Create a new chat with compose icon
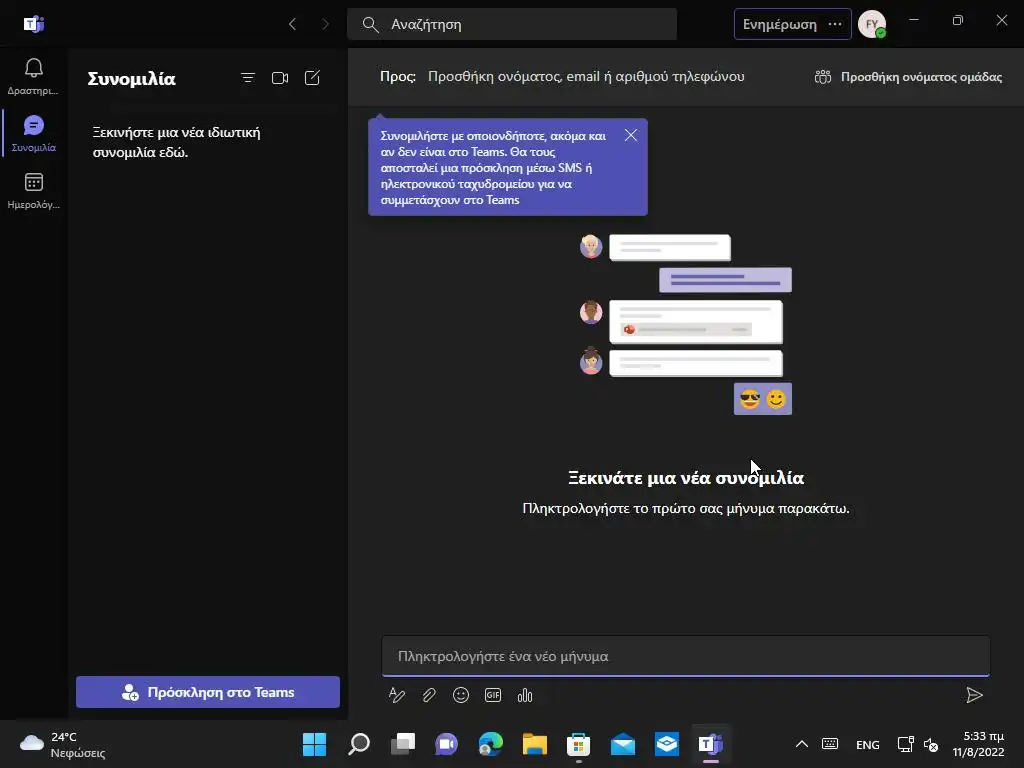The image size is (1024, 768). pyautogui.click(x=312, y=78)
